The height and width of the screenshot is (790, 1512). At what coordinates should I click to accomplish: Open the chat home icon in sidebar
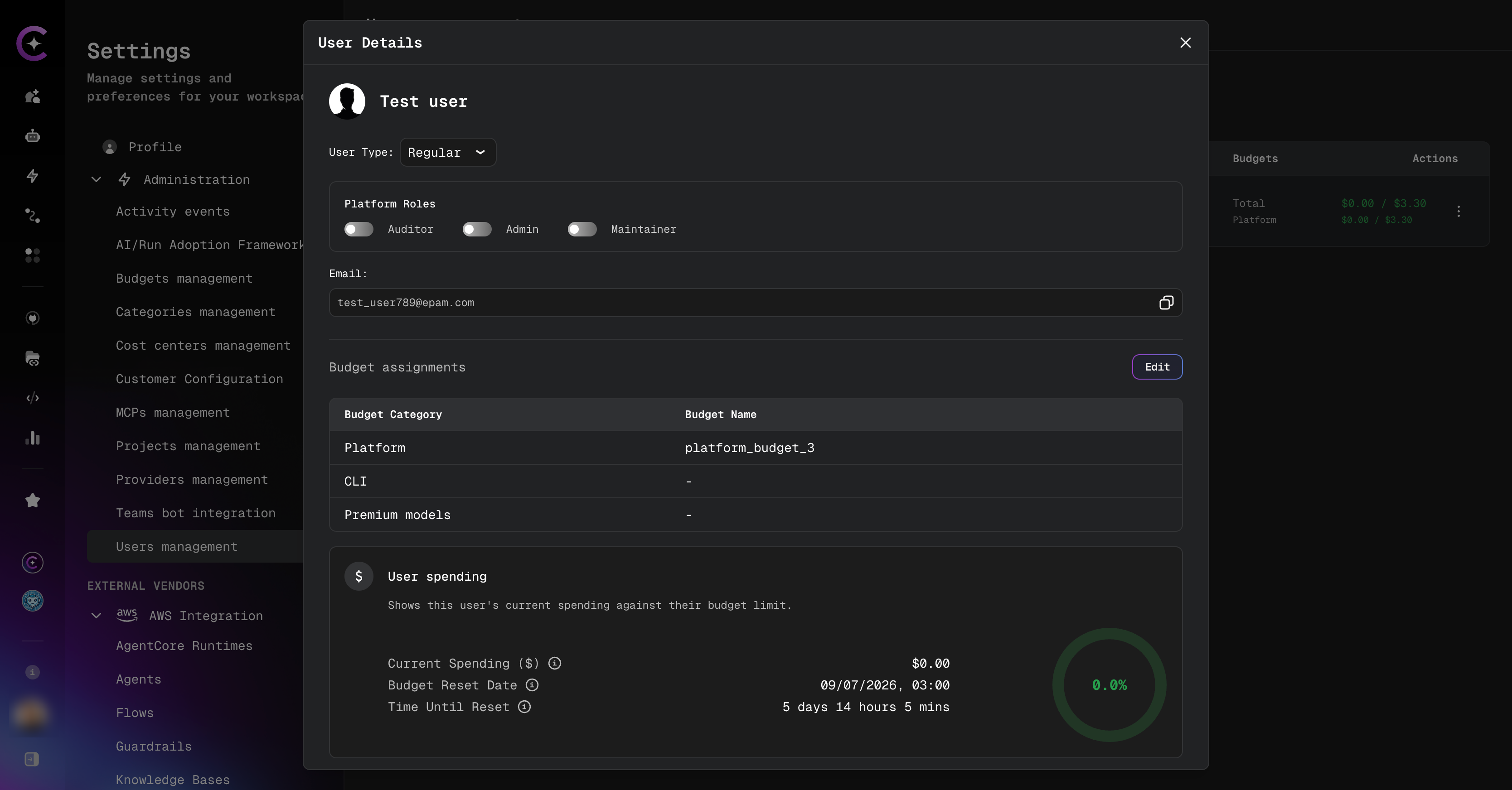click(x=33, y=96)
